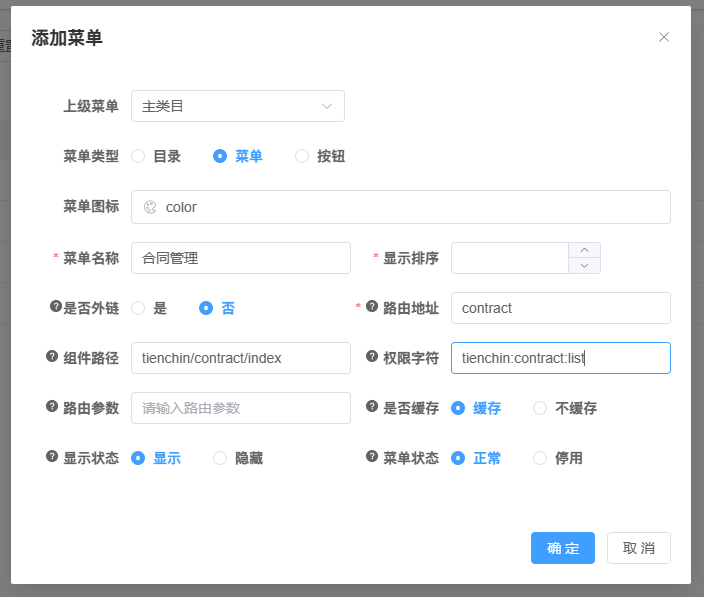Image resolution: width=704 pixels, height=597 pixels.
Task: Click help icon next to 是否外链
Action: point(56,307)
